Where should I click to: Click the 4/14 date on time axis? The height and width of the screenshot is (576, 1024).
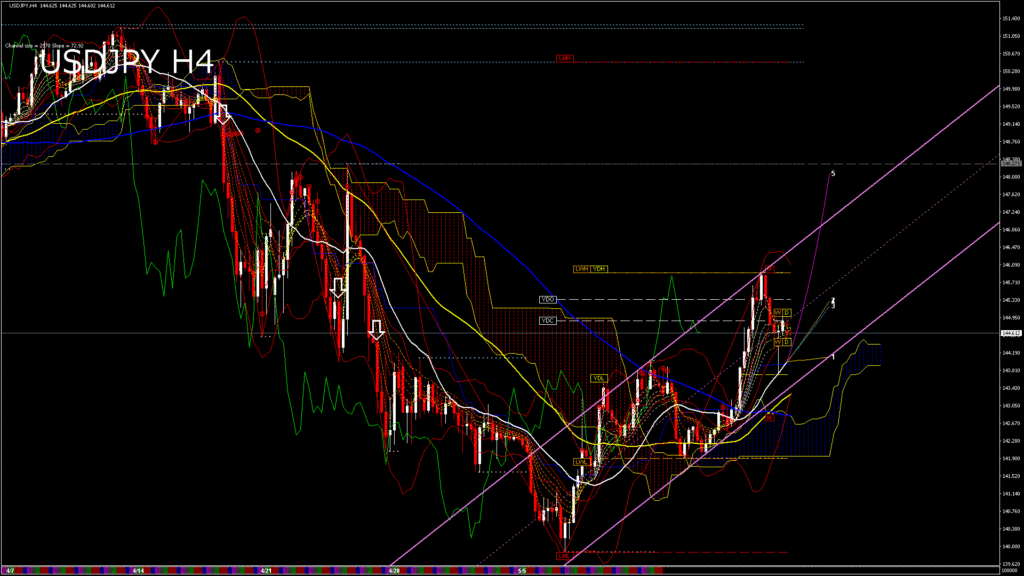pos(137,571)
